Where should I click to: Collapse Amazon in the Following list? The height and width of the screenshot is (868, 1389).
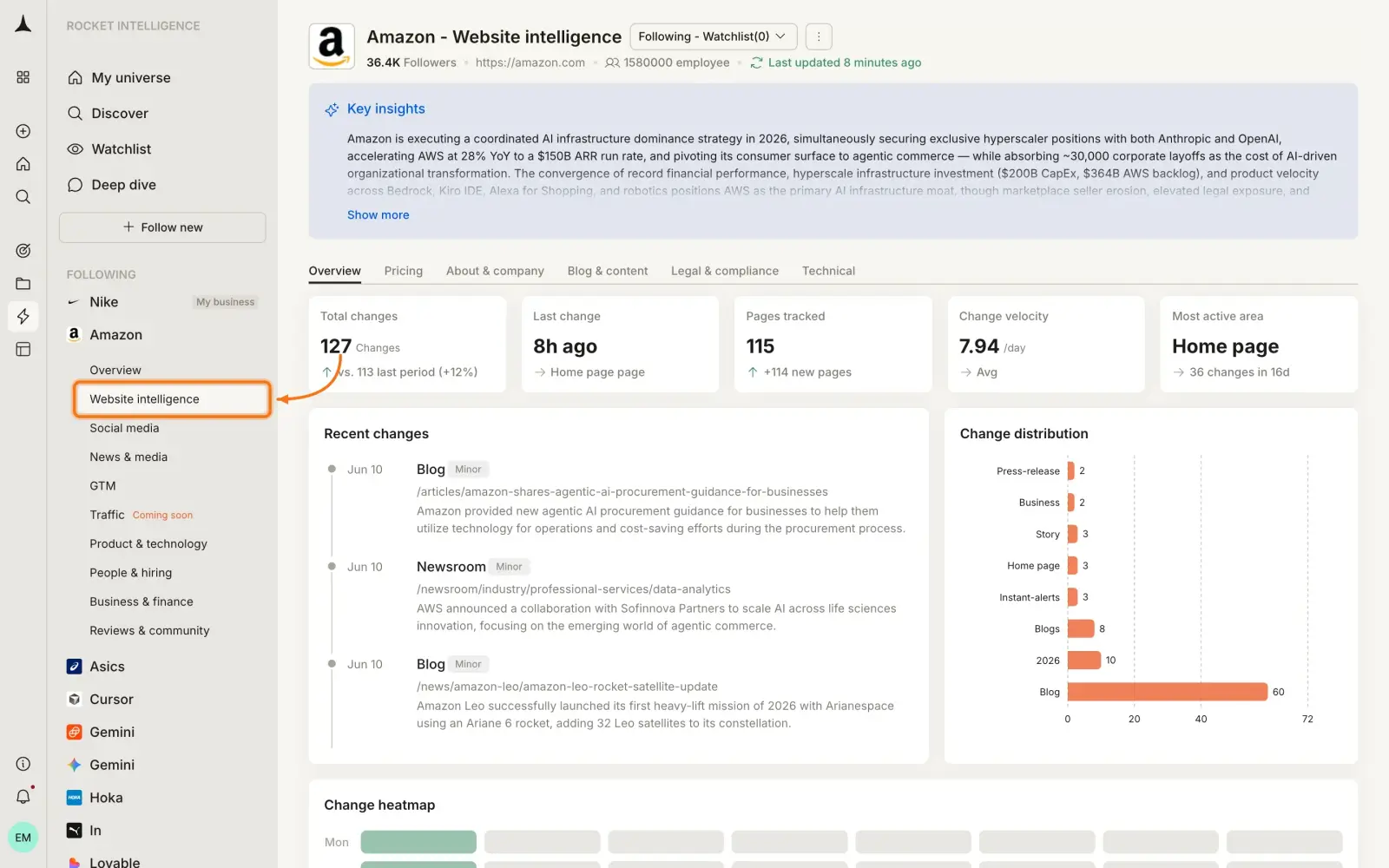click(115, 335)
